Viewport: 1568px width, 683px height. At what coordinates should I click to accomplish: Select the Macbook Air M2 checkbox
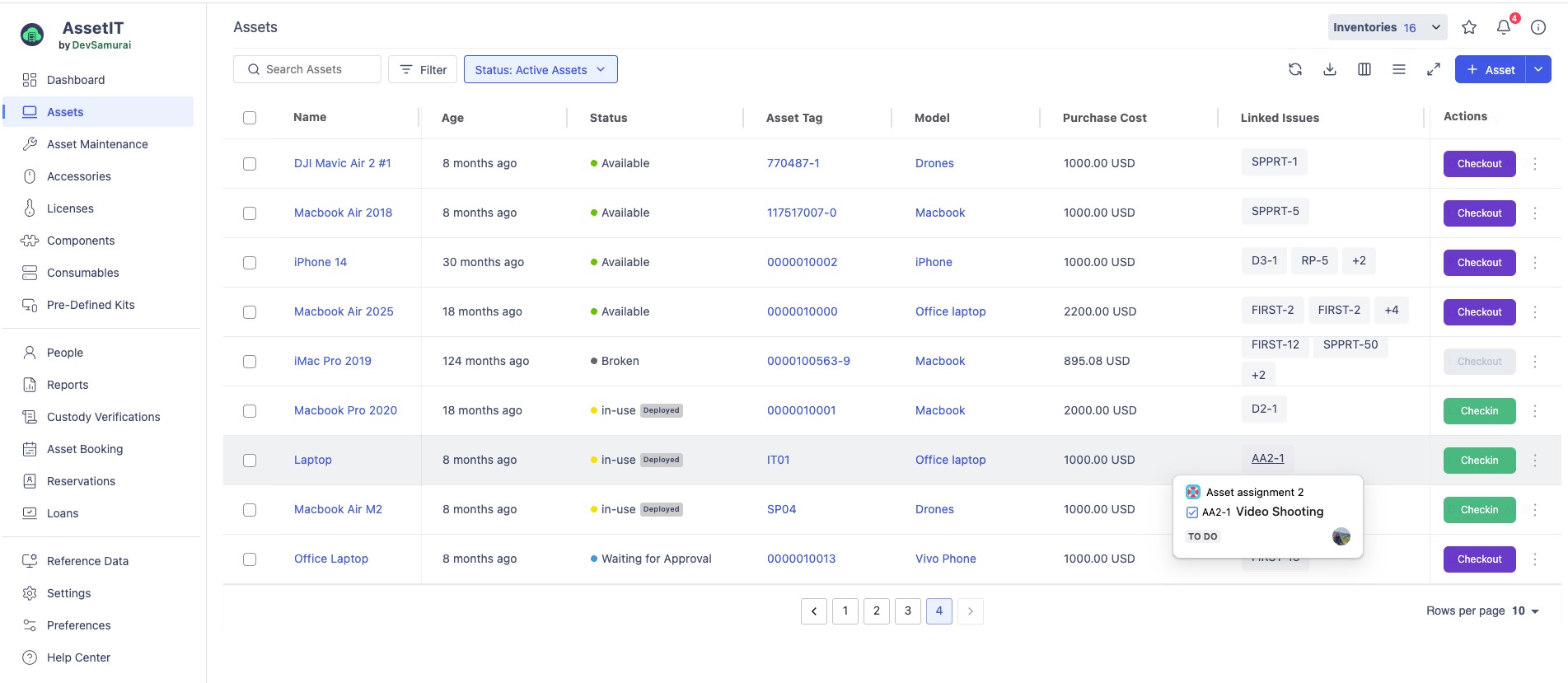(x=250, y=510)
